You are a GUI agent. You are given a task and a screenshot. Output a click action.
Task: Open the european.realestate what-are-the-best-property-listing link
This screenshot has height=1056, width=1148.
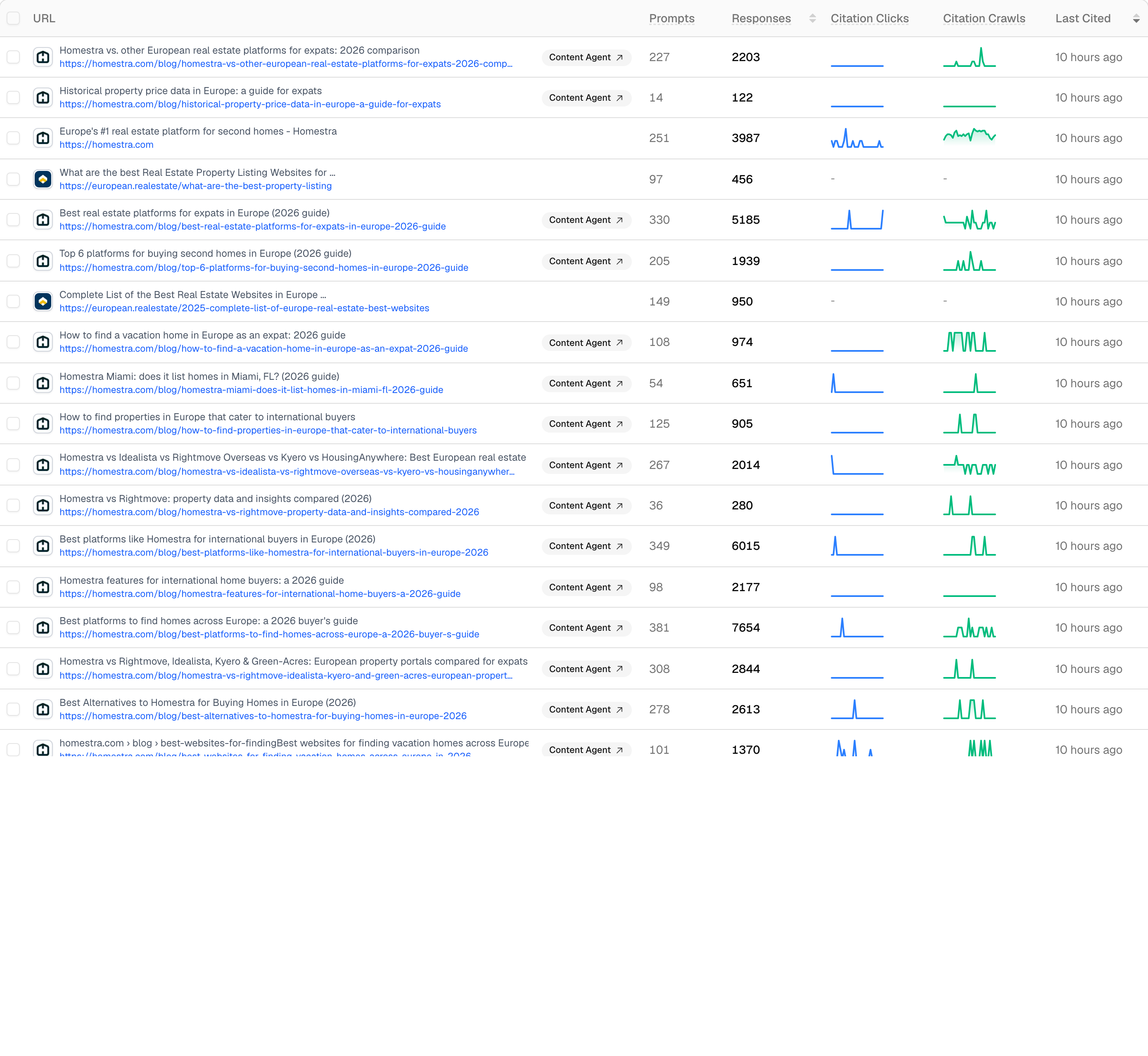coord(195,186)
